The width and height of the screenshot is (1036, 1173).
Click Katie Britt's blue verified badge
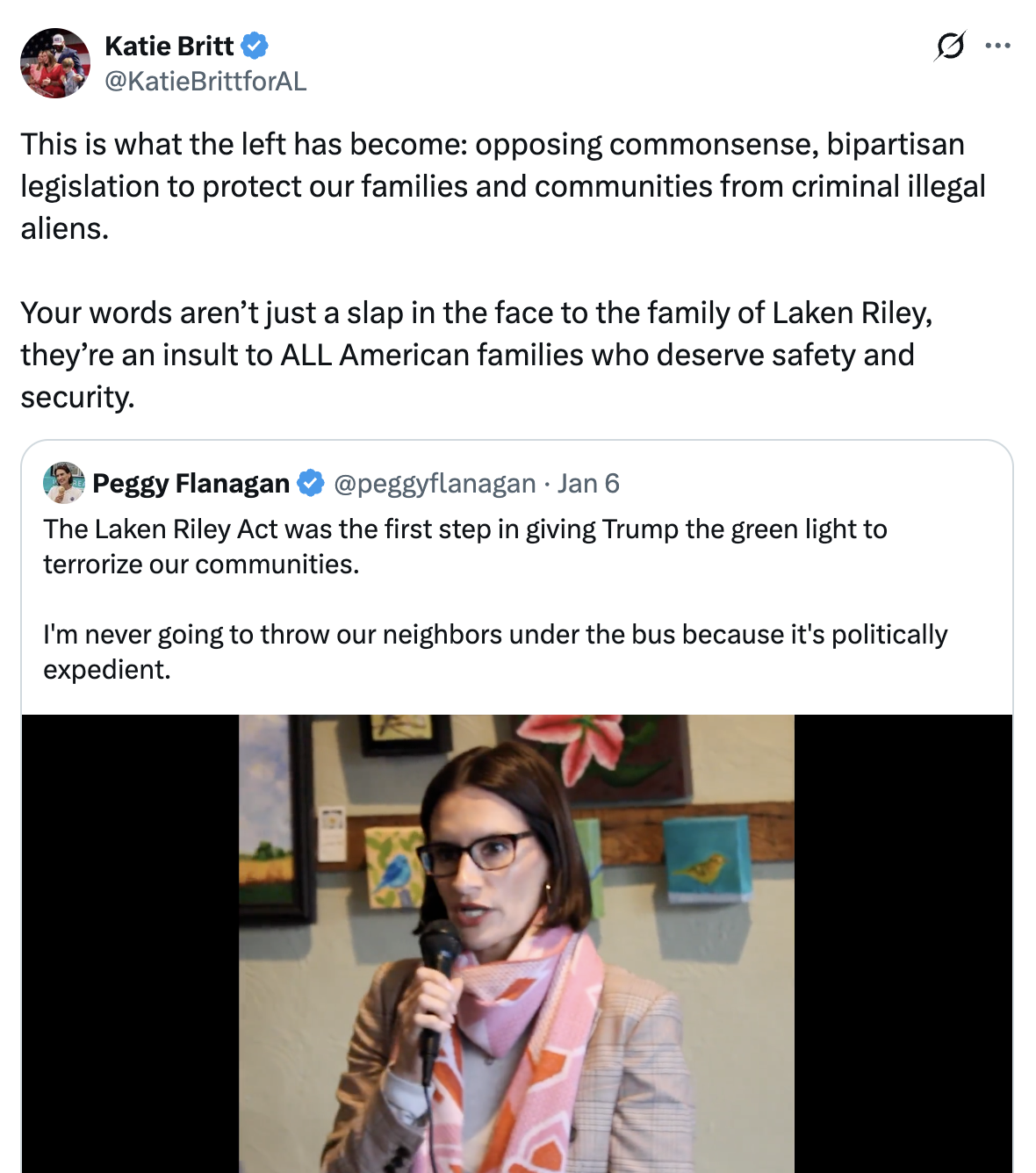255,46
